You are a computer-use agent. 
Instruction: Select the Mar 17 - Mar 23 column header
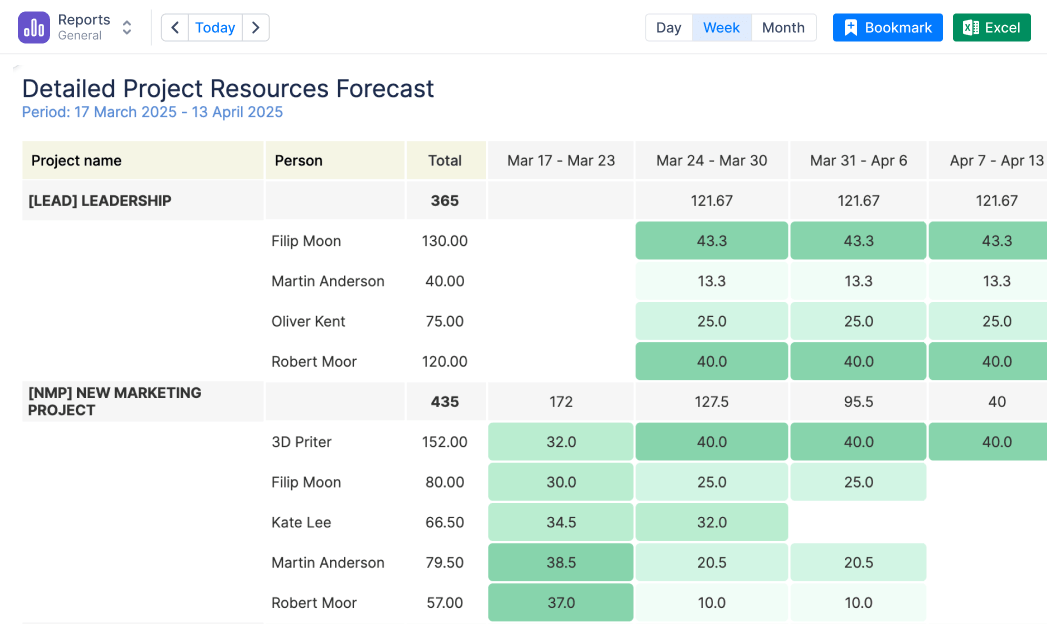point(561,160)
